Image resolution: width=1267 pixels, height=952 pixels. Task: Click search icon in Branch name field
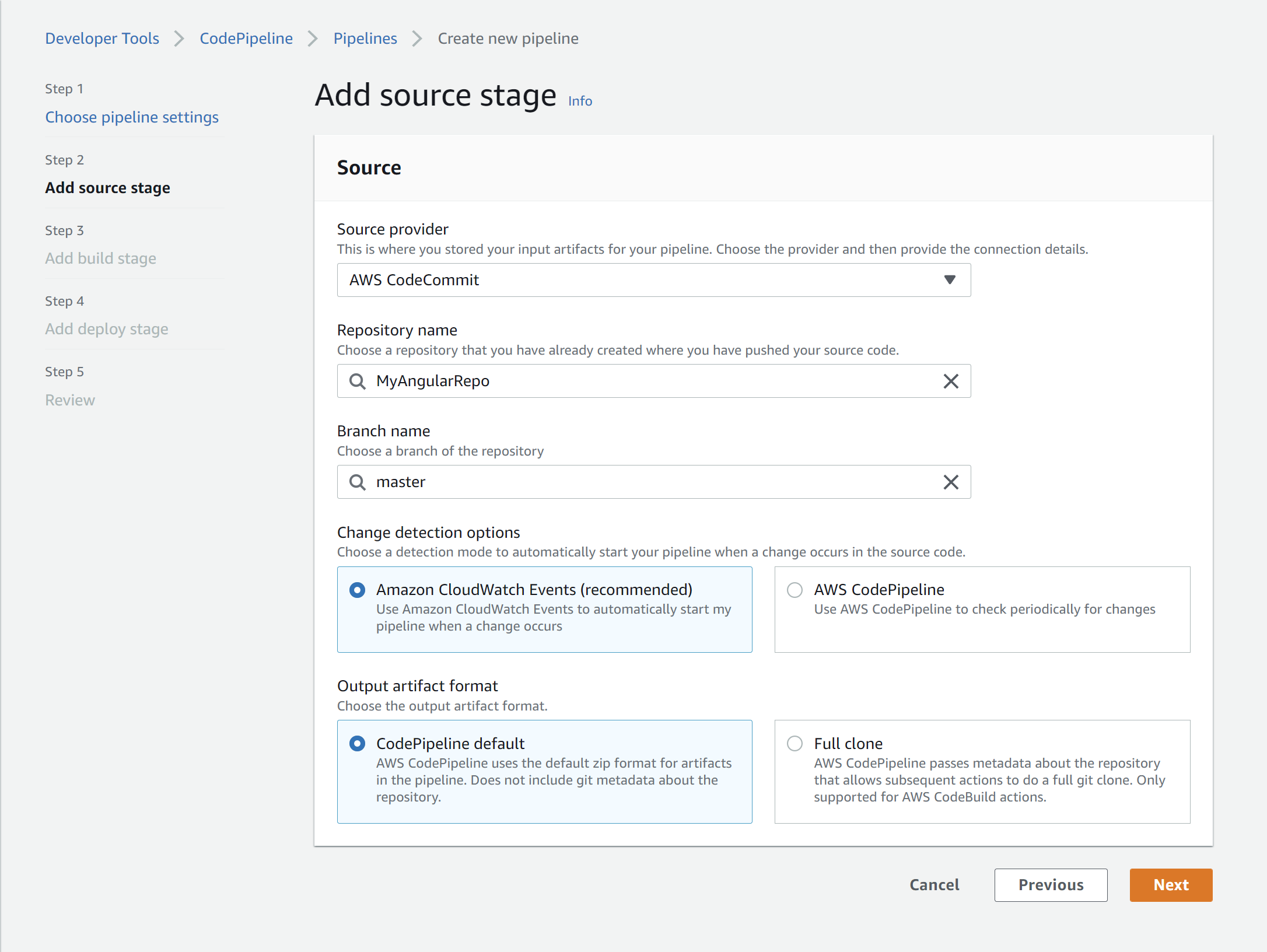coord(357,482)
